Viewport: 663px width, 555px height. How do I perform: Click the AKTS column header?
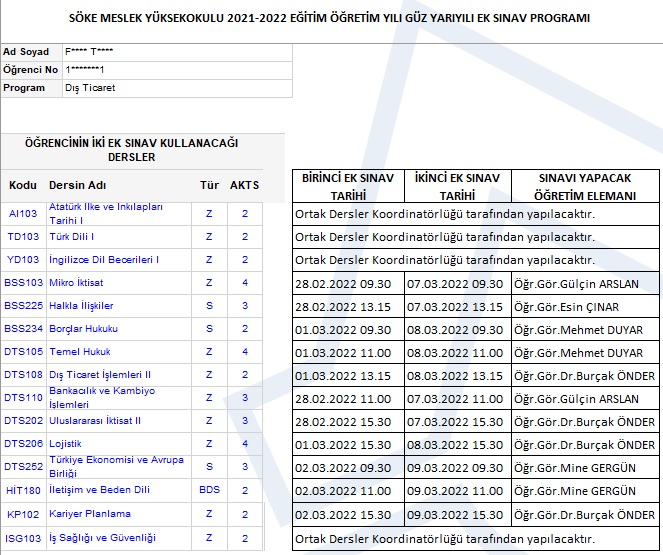point(244,186)
